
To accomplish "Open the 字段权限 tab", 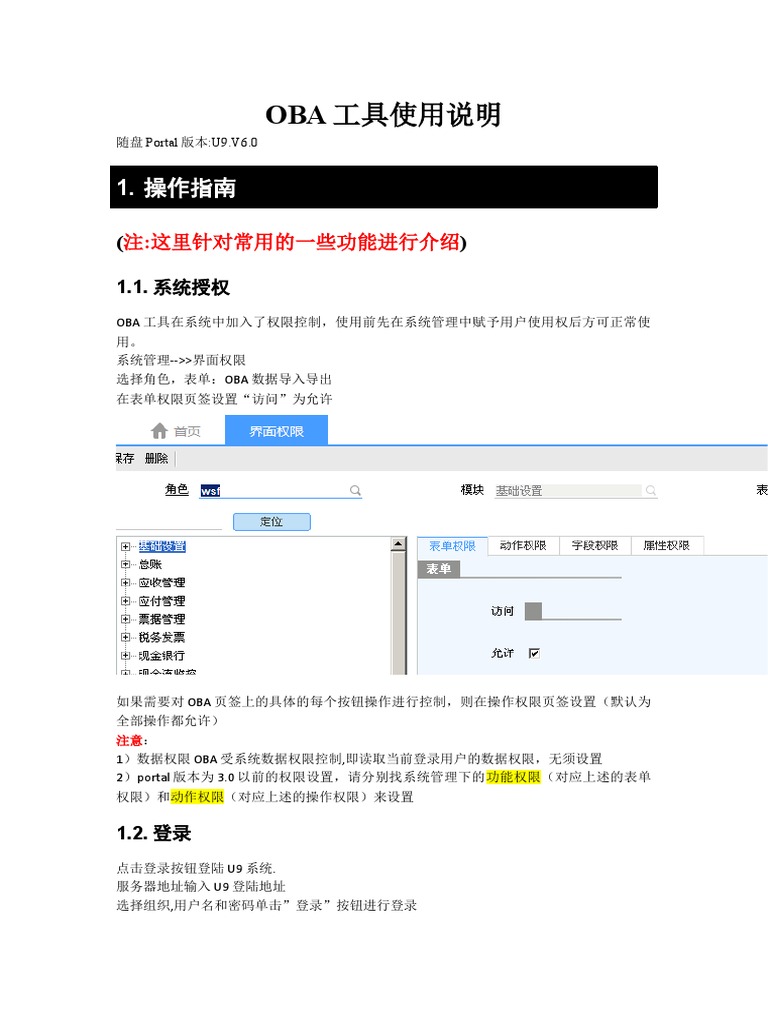I will pyautogui.click(x=595, y=546).
